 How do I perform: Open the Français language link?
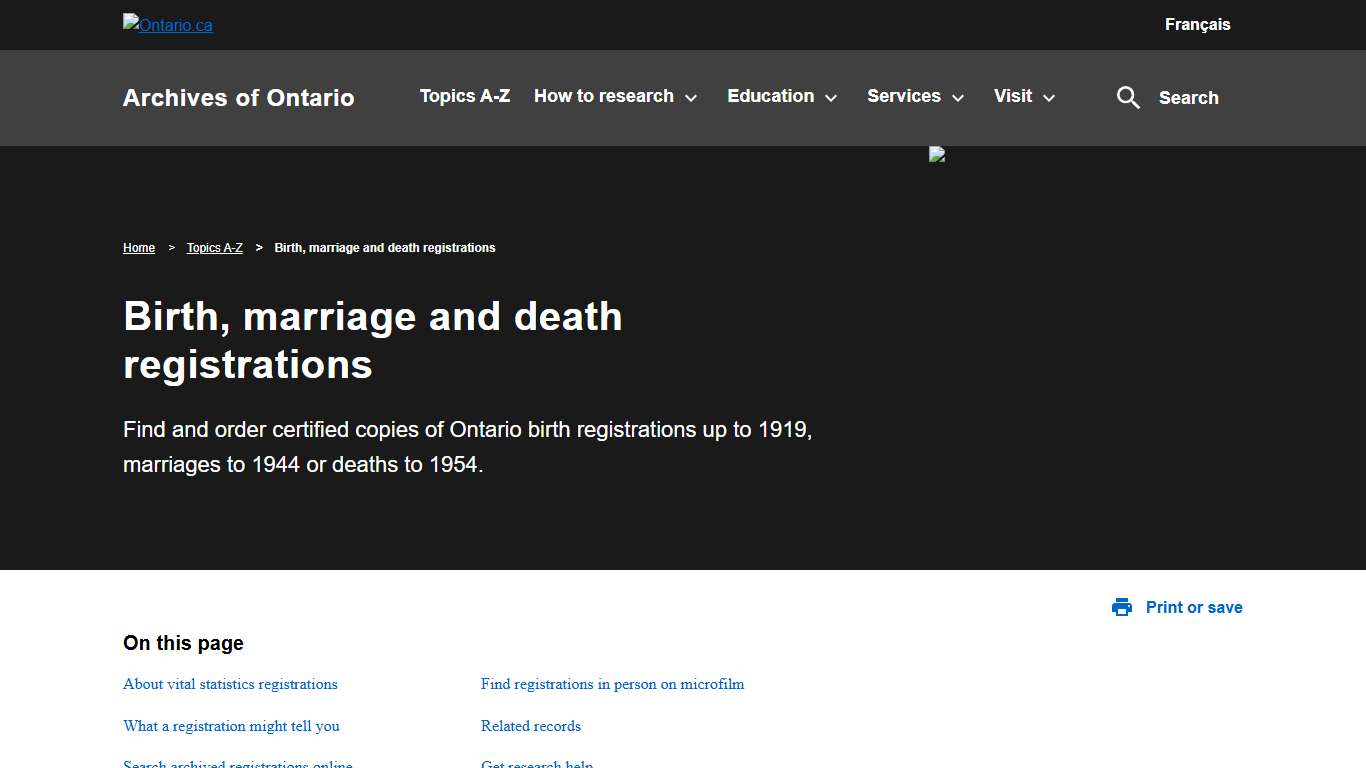[x=1197, y=24]
